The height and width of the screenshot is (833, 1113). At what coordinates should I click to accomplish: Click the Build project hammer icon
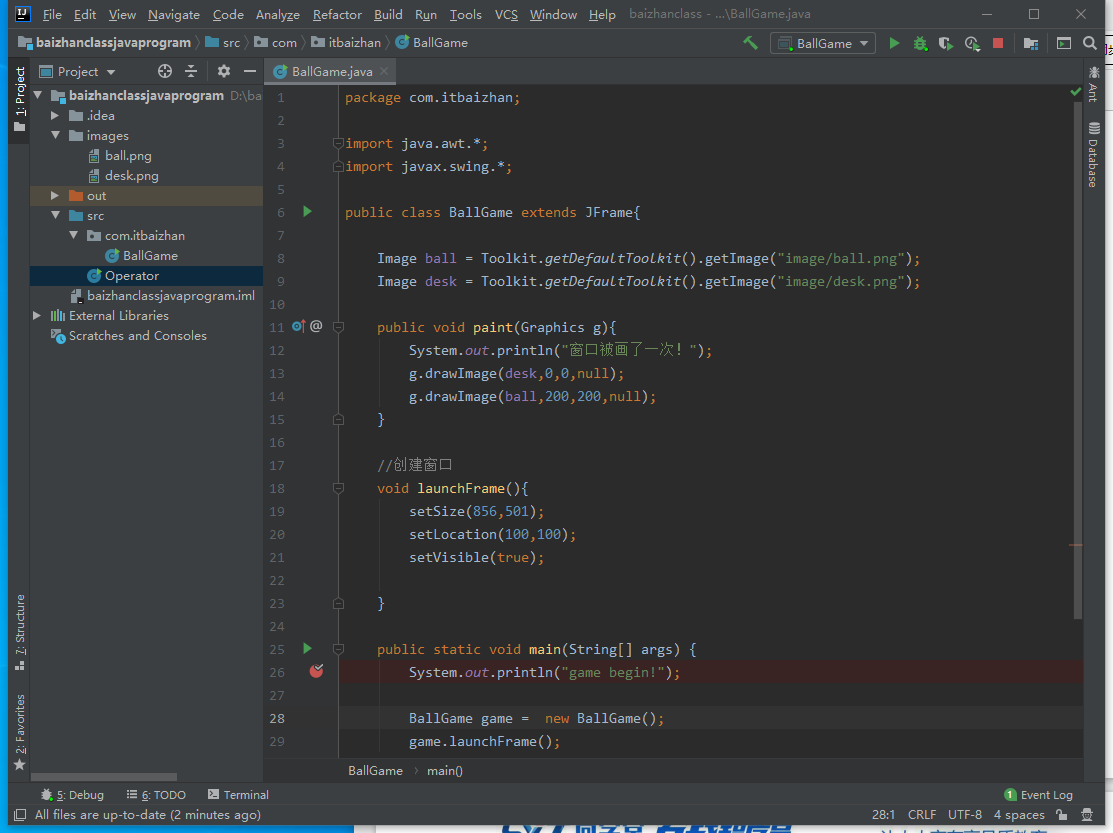coord(750,43)
